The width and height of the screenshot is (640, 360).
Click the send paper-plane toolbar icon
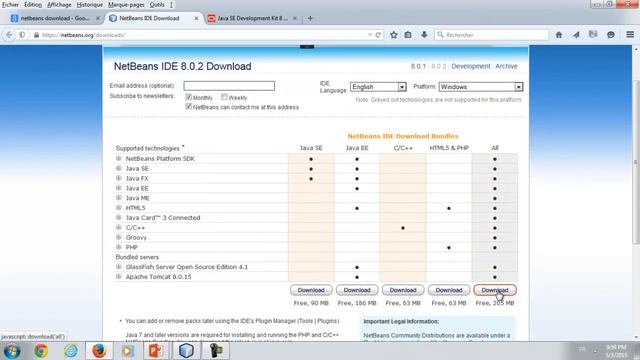[576, 35]
